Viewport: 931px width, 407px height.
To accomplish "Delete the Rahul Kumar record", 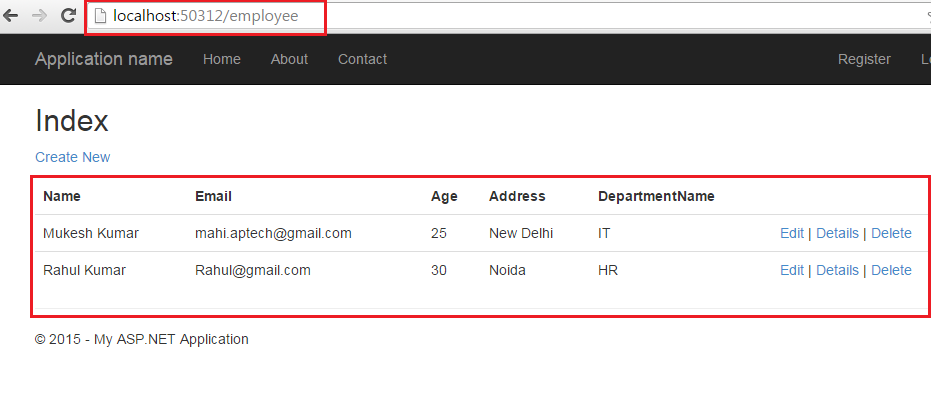I will point(891,270).
